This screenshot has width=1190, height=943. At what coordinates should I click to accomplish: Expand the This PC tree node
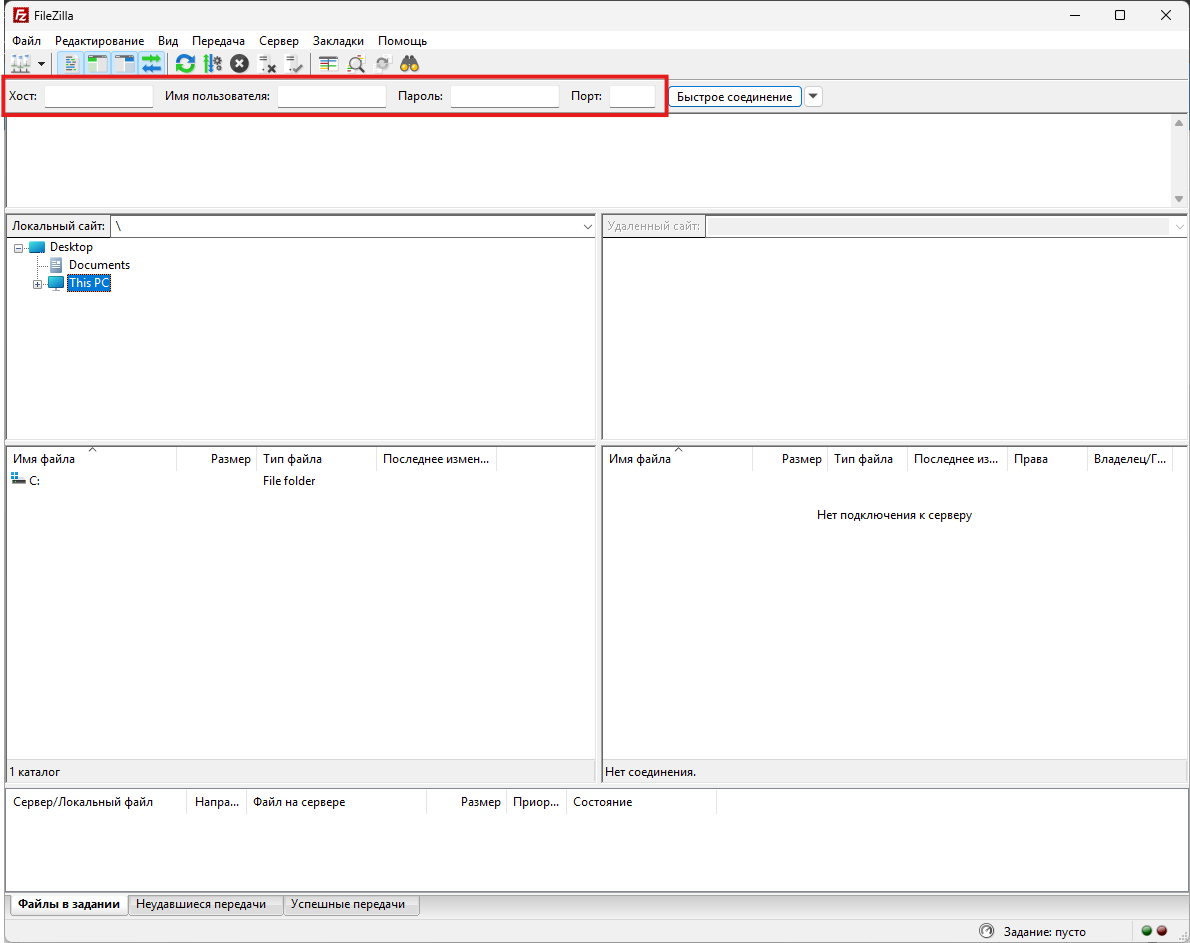point(38,284)
